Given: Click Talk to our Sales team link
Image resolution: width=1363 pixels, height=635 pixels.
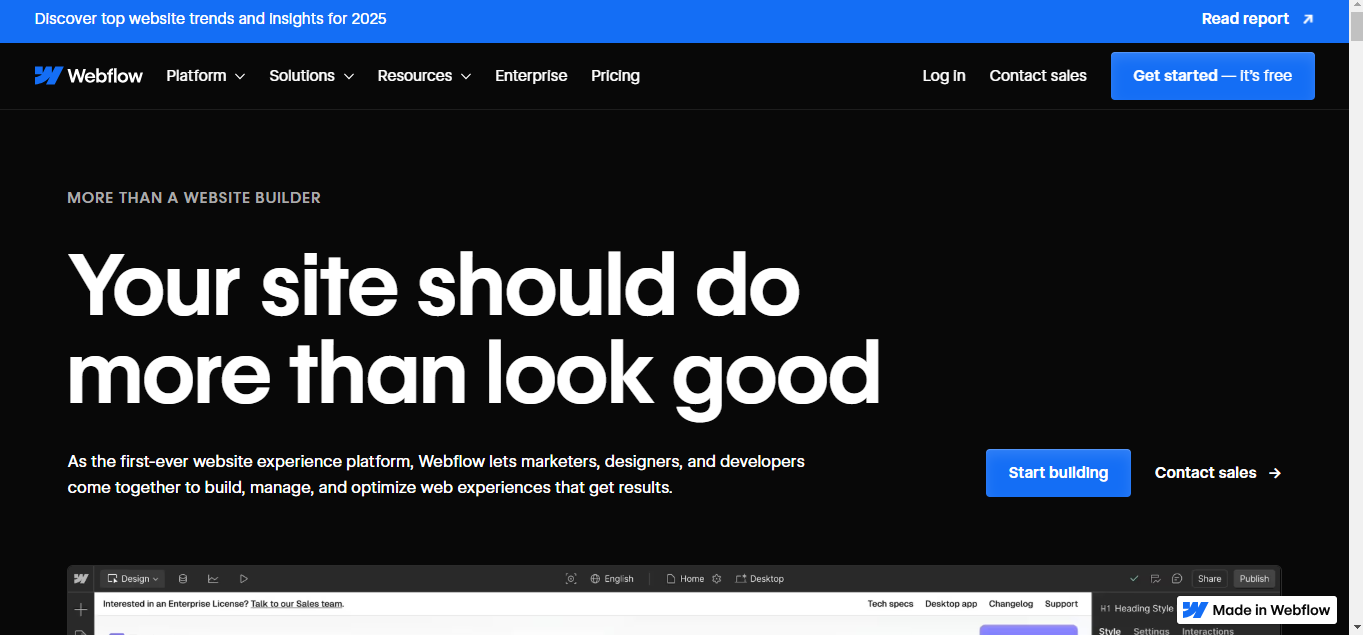Looking at the screenshot, I should pos(297,604).
